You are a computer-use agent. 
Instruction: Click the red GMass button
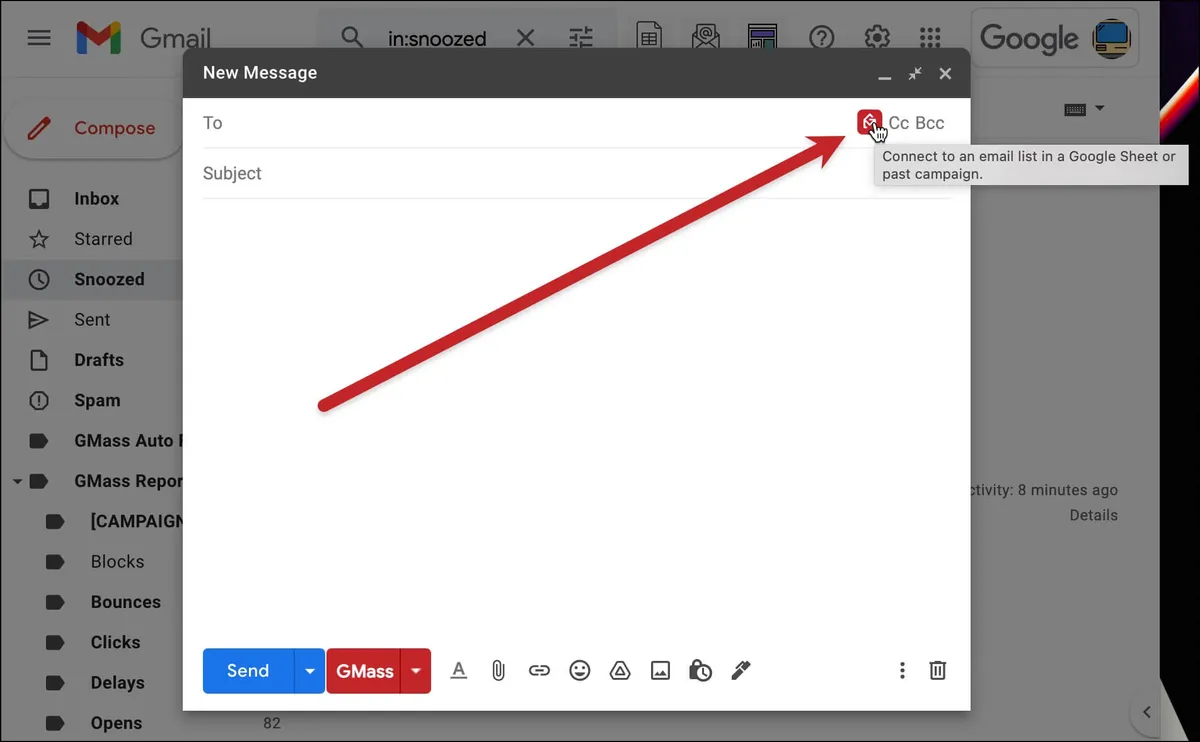tap(364, 671)
